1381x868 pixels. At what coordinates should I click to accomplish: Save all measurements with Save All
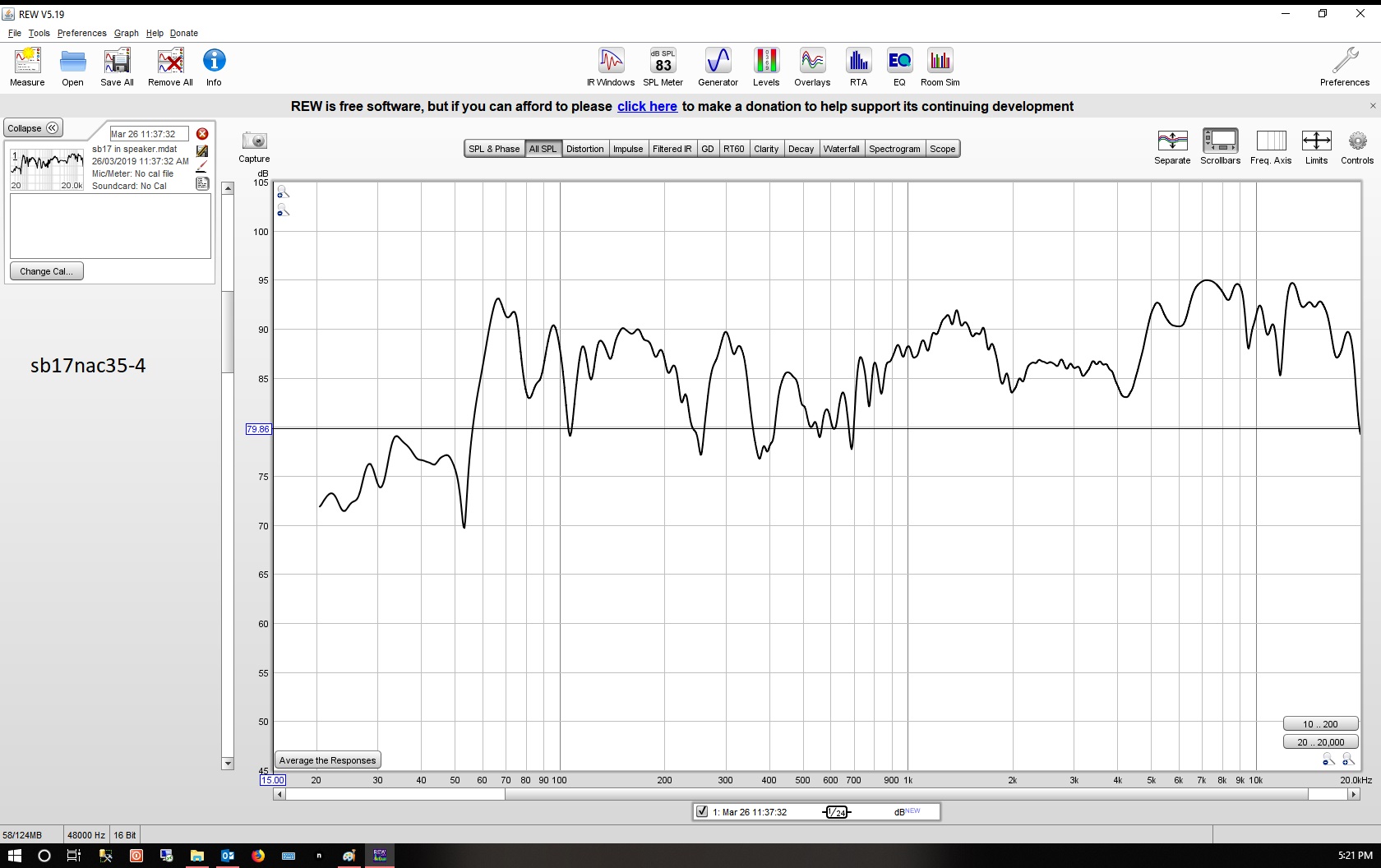click(117, 67)
